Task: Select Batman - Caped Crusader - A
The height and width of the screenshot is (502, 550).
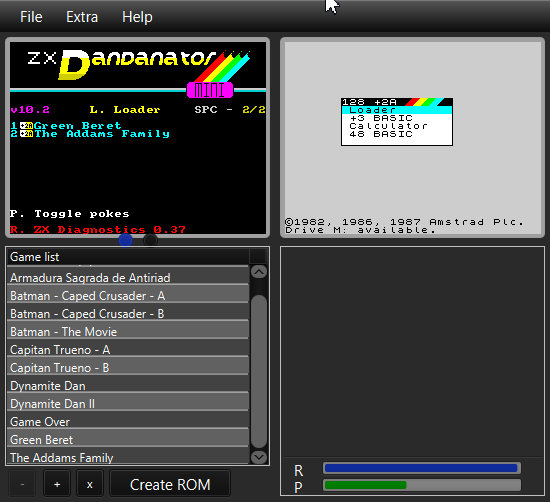Action: click(x=128, y=295)
